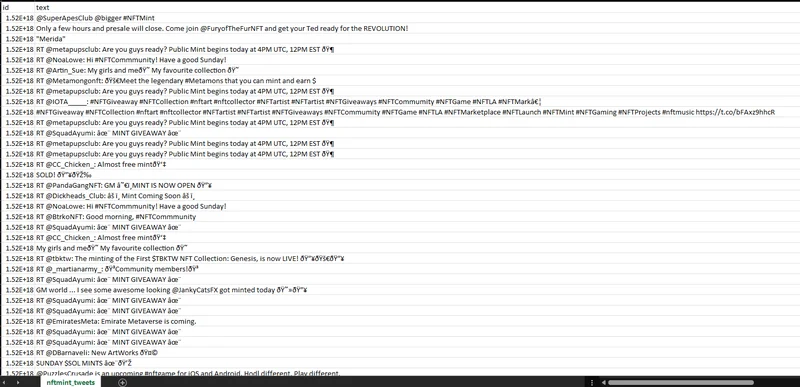Viewport: 800px width, 387px height.
Task: Select the cell starting "RT @tbktw: The minting"
Action: [x=190, y=259]
